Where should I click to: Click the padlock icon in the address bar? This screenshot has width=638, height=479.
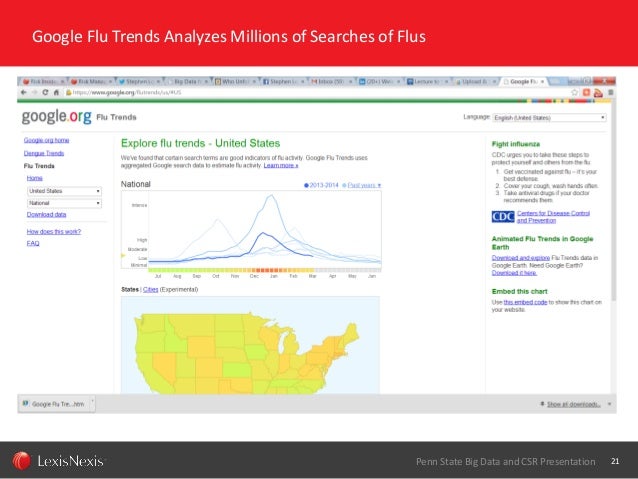click(68, 92)
